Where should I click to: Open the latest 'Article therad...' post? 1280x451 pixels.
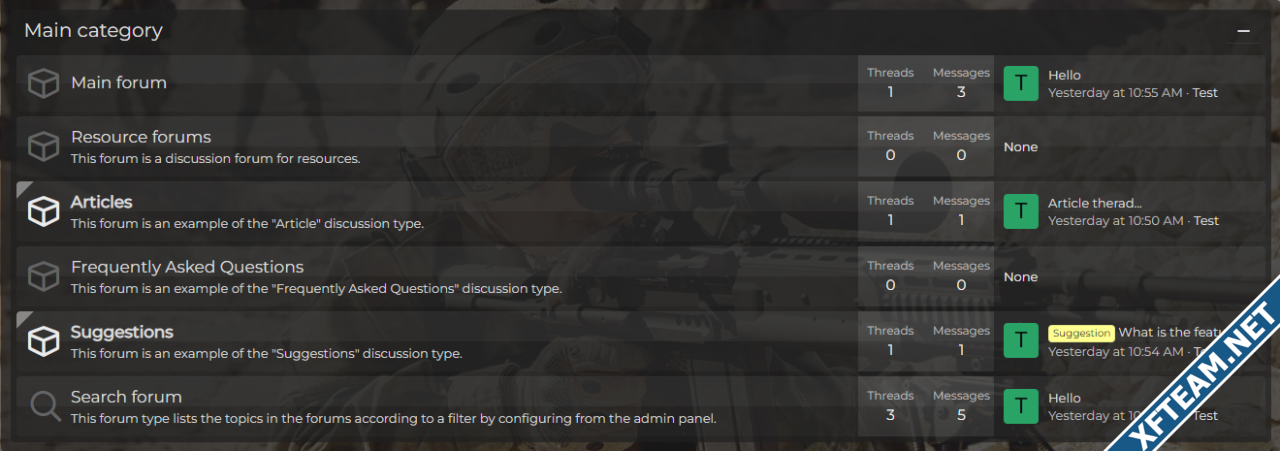[x=1095, y=203]
